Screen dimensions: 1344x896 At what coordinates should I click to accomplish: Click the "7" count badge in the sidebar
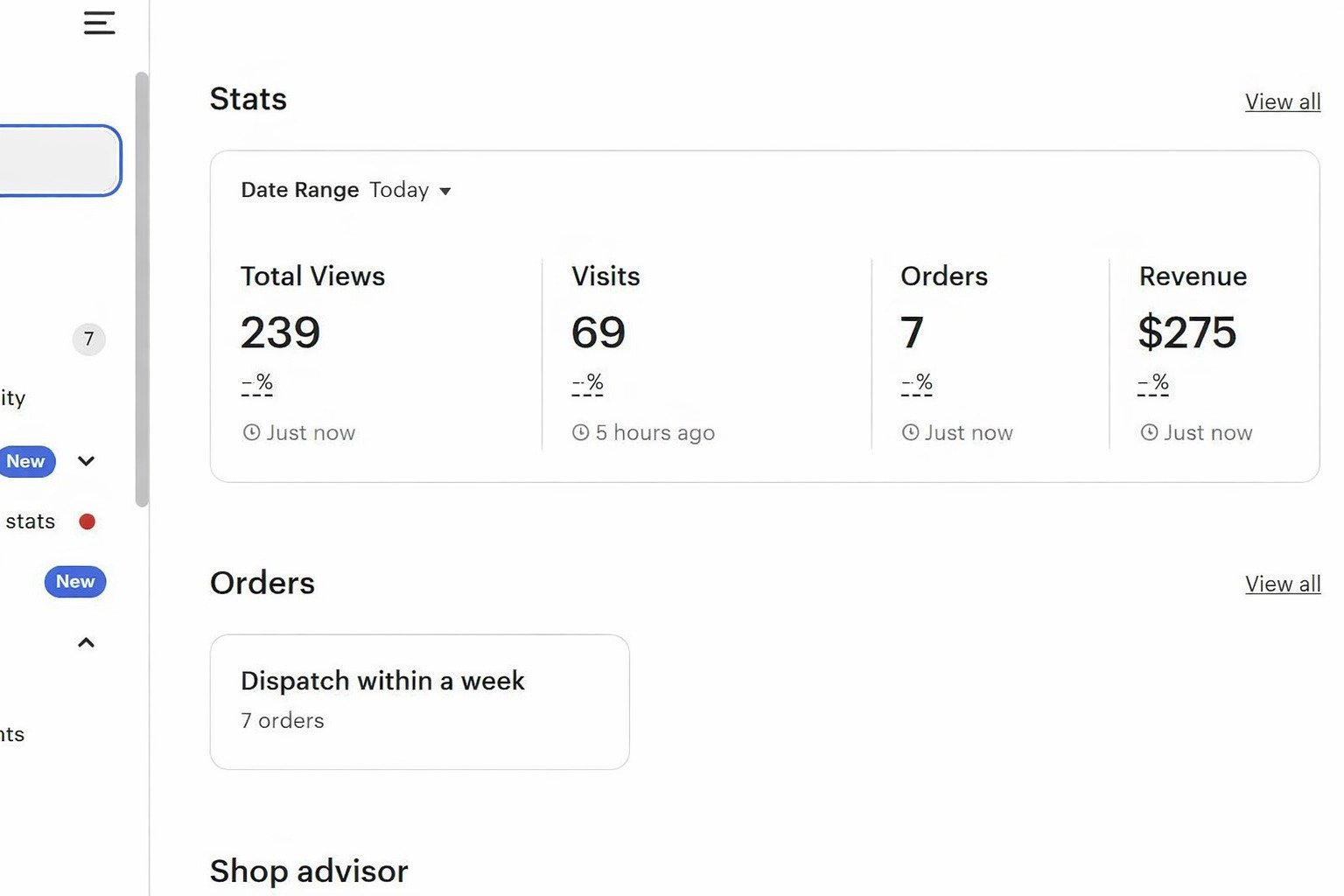tap(88, 339)
